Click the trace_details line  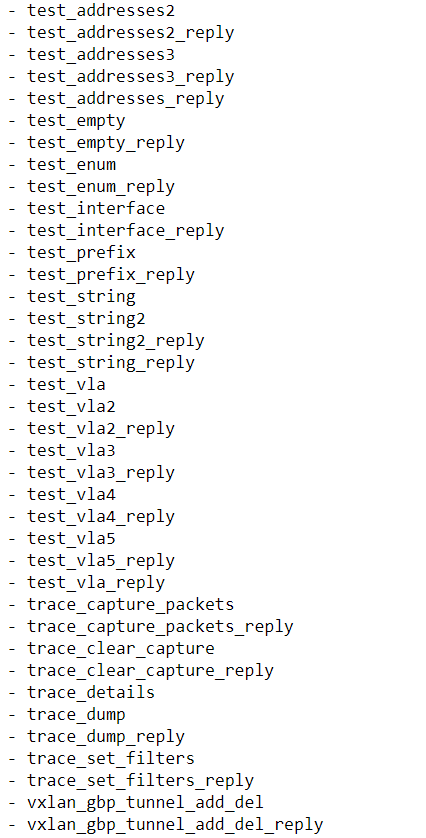[91, 692]
